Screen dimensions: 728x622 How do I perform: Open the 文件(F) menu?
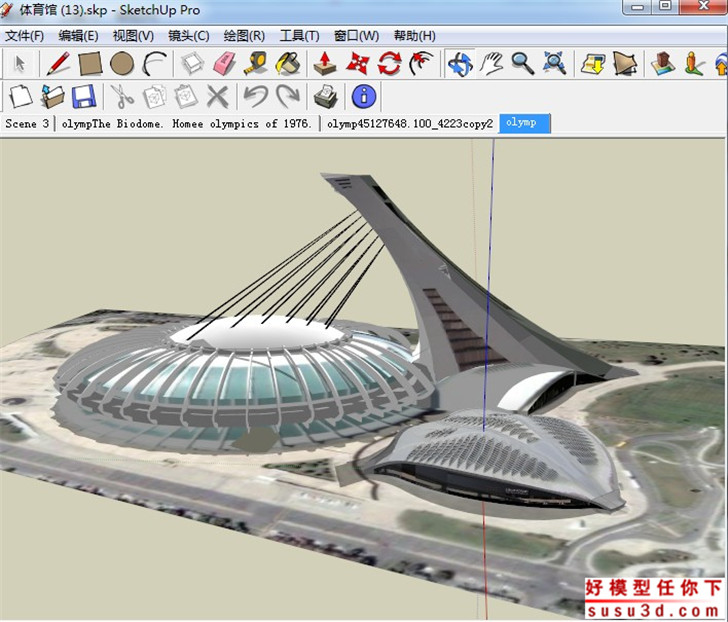click(24, 36)
